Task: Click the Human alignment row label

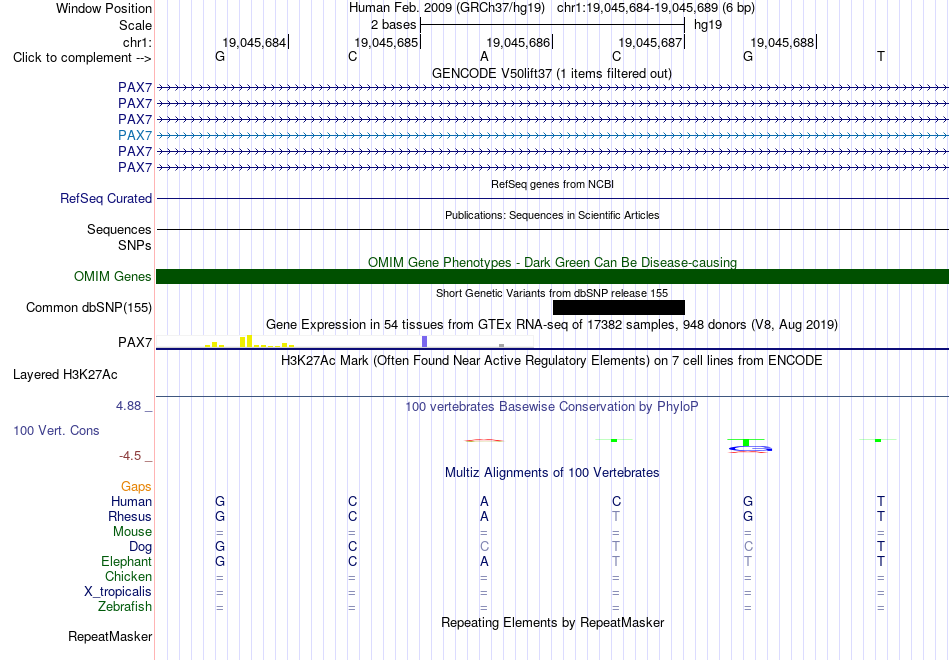Action: tap(131, 501)
